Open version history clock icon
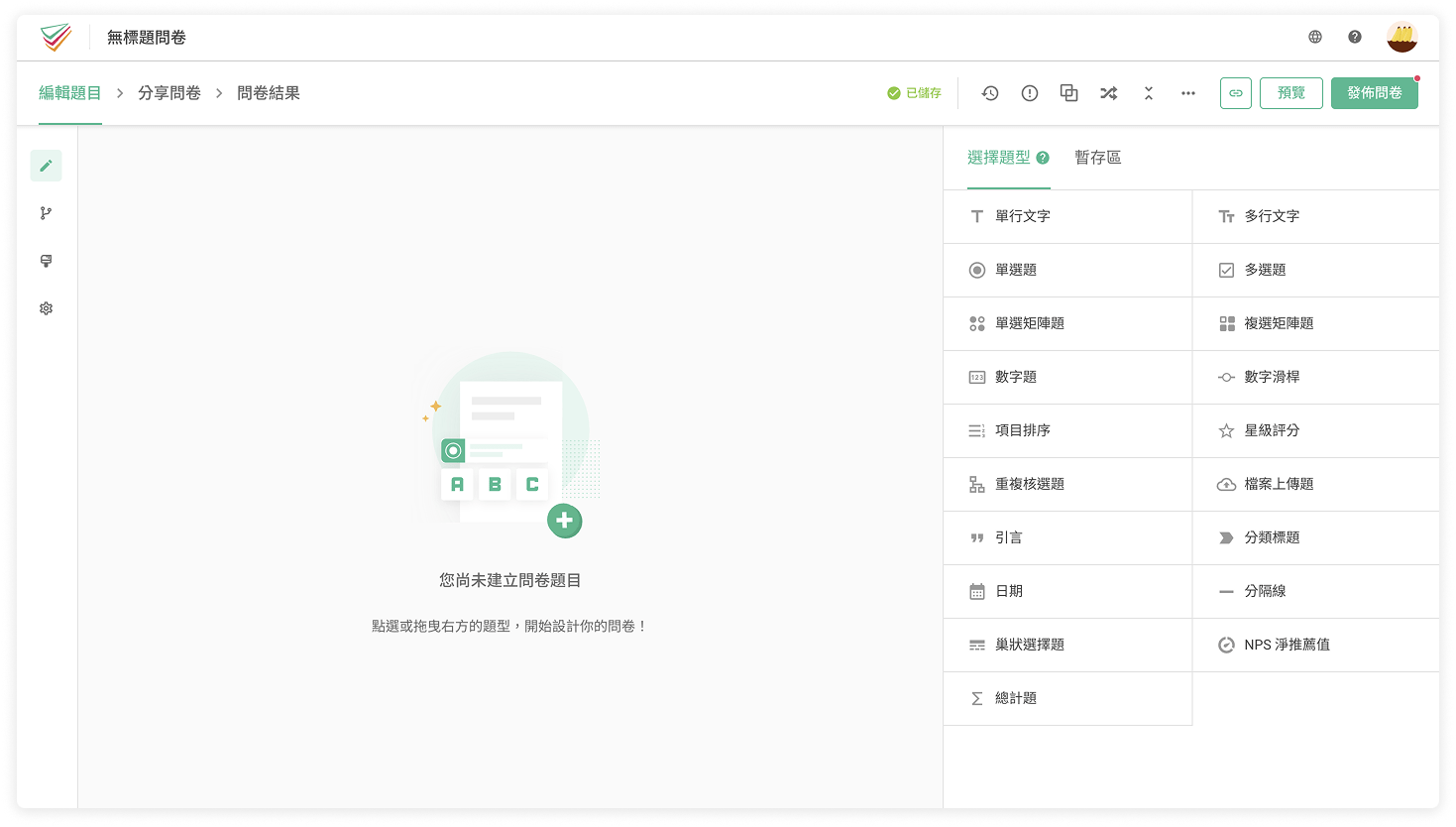 click(990, 93)
